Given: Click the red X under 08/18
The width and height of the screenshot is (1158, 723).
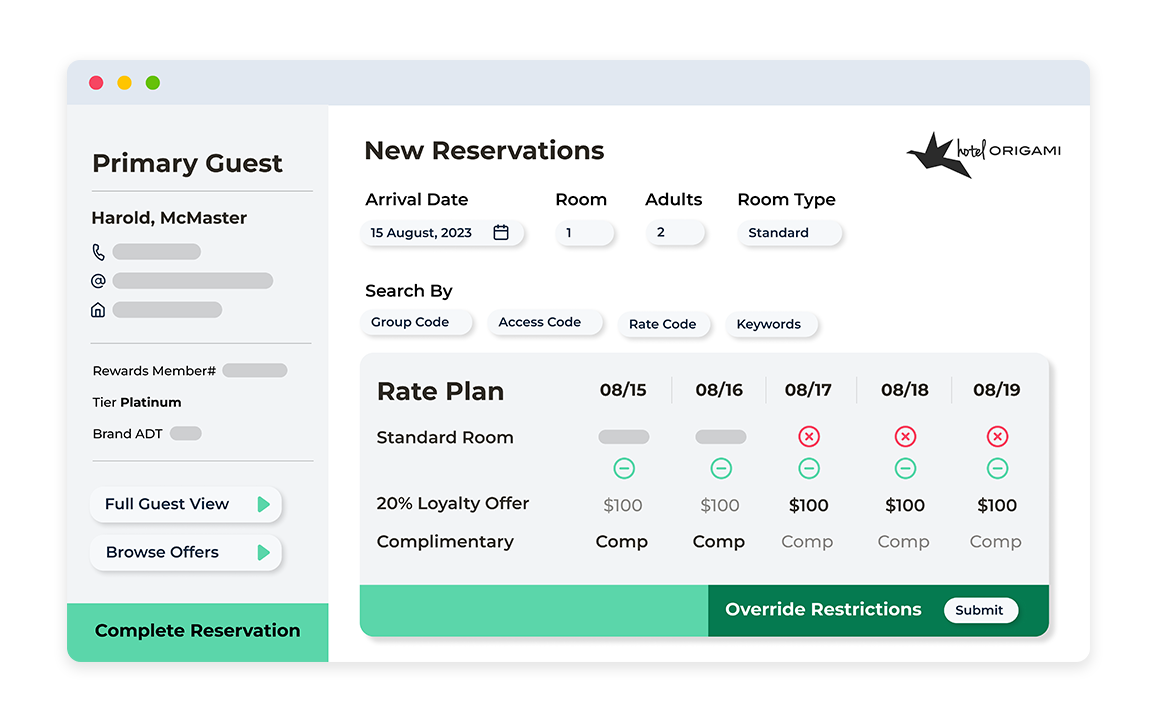Looking at the screenshot, I should (x=905, y=437).
